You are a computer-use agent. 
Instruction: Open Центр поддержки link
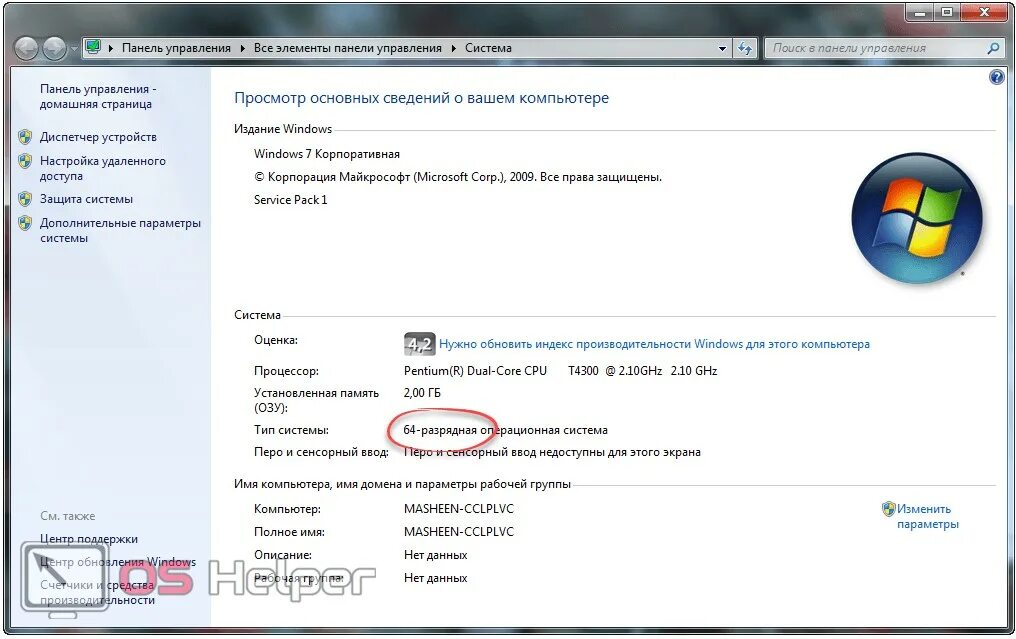(x=89, y=539)
